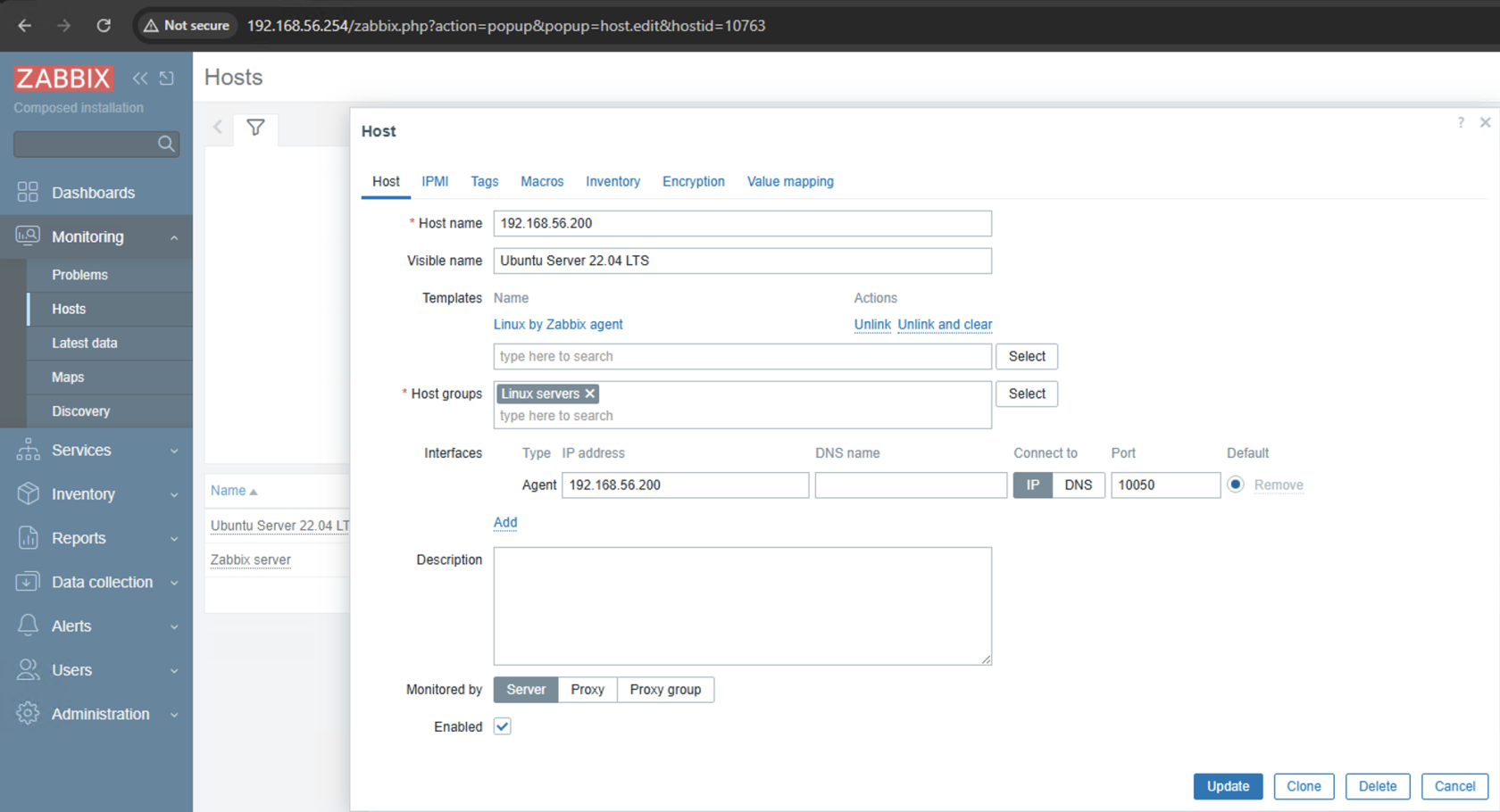Set Monitored by to Proxy group
Screen dimensions: 1500x812
(x=665, y=689)
